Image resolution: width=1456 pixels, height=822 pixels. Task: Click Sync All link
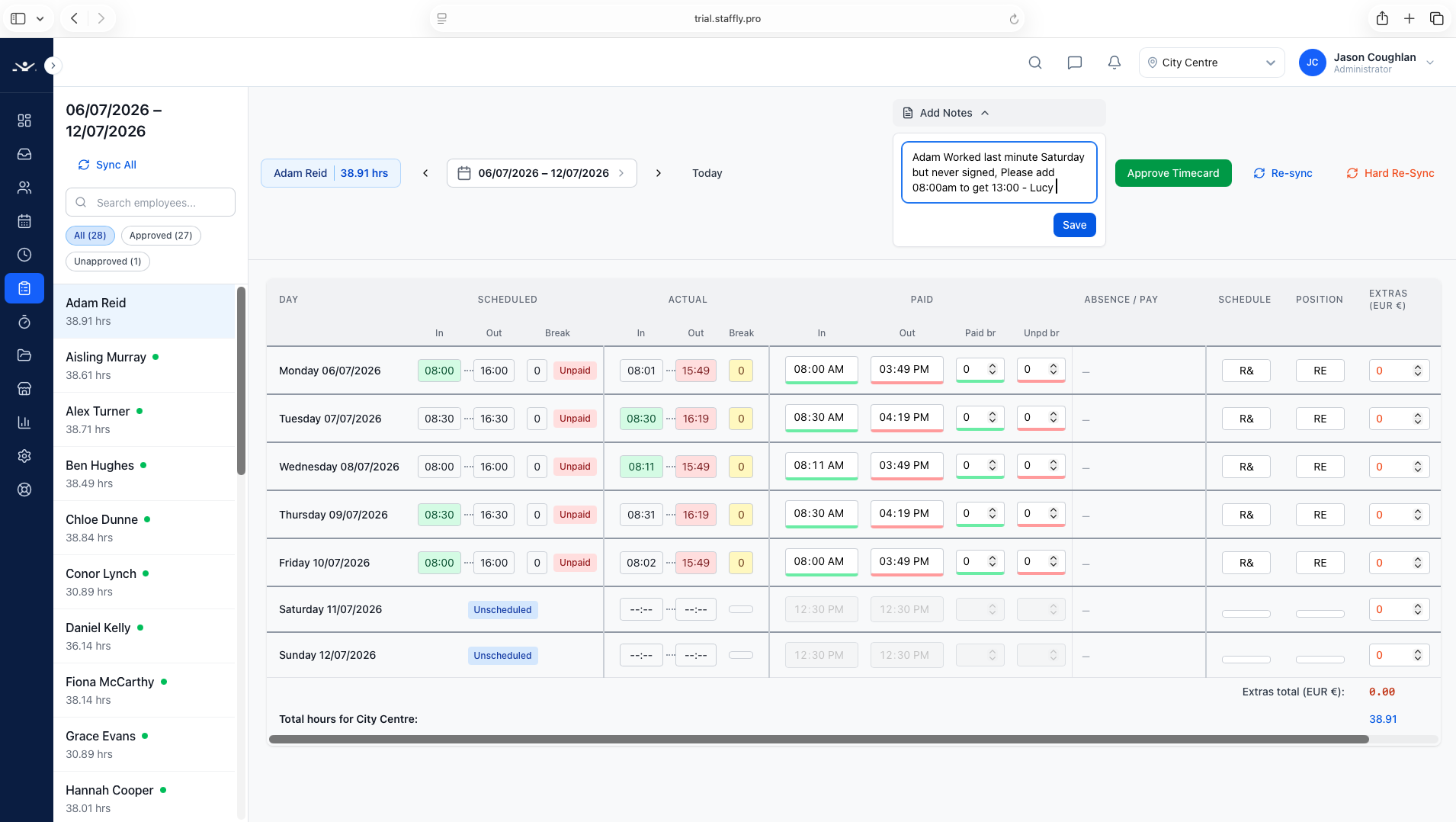point(107,165)
